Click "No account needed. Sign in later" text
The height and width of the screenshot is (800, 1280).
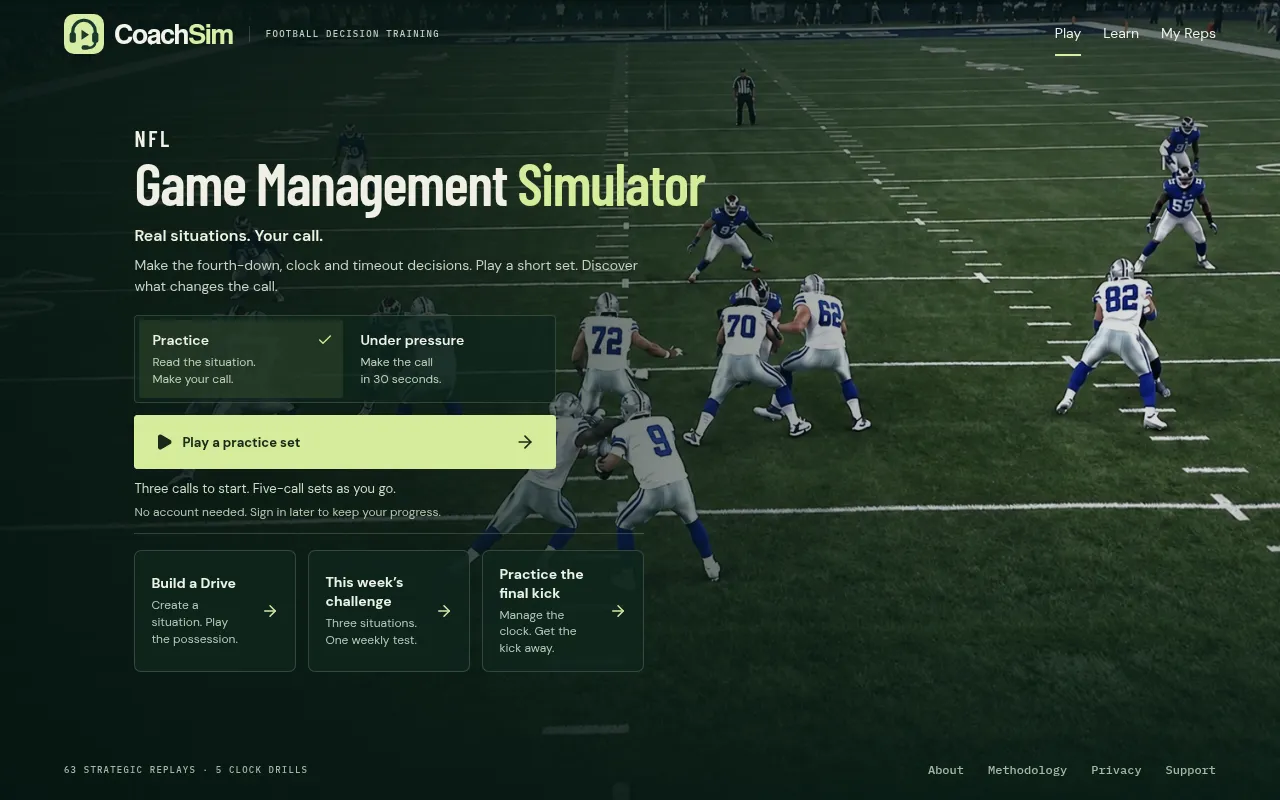pyautogui.click(x=288, y=512)
